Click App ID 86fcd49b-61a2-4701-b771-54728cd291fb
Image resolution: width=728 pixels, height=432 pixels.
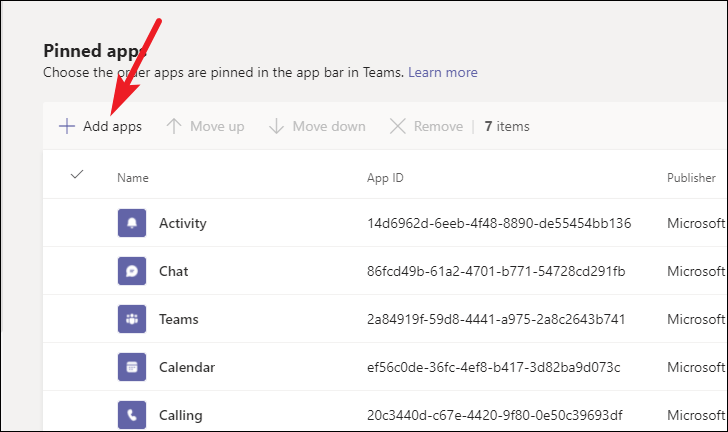click(496, 271)
